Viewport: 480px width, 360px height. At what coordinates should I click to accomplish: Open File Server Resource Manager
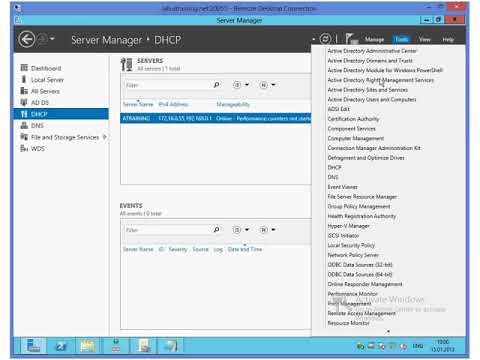(x=362, y=197)
